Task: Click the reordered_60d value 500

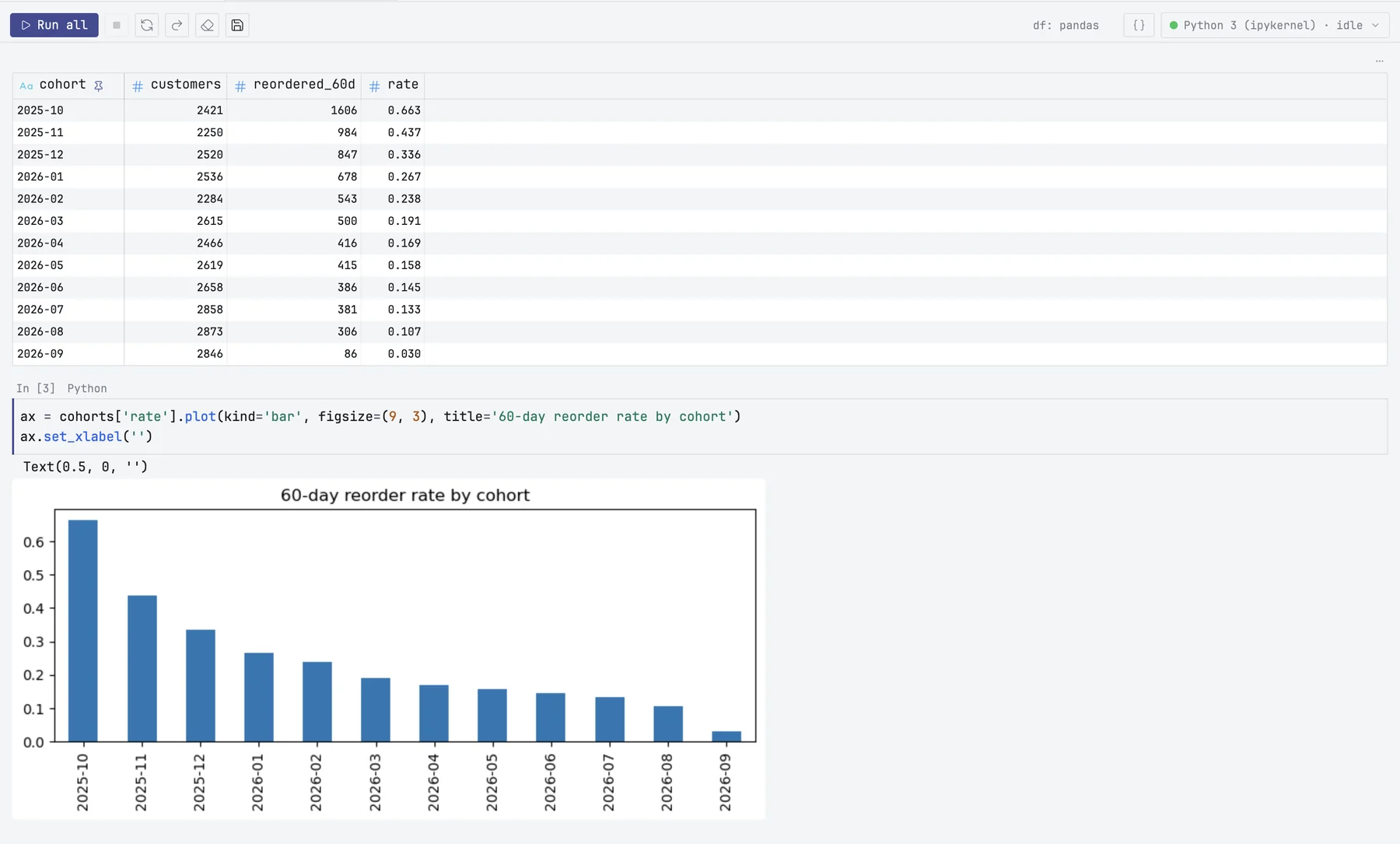Action: tap(347, 221)
